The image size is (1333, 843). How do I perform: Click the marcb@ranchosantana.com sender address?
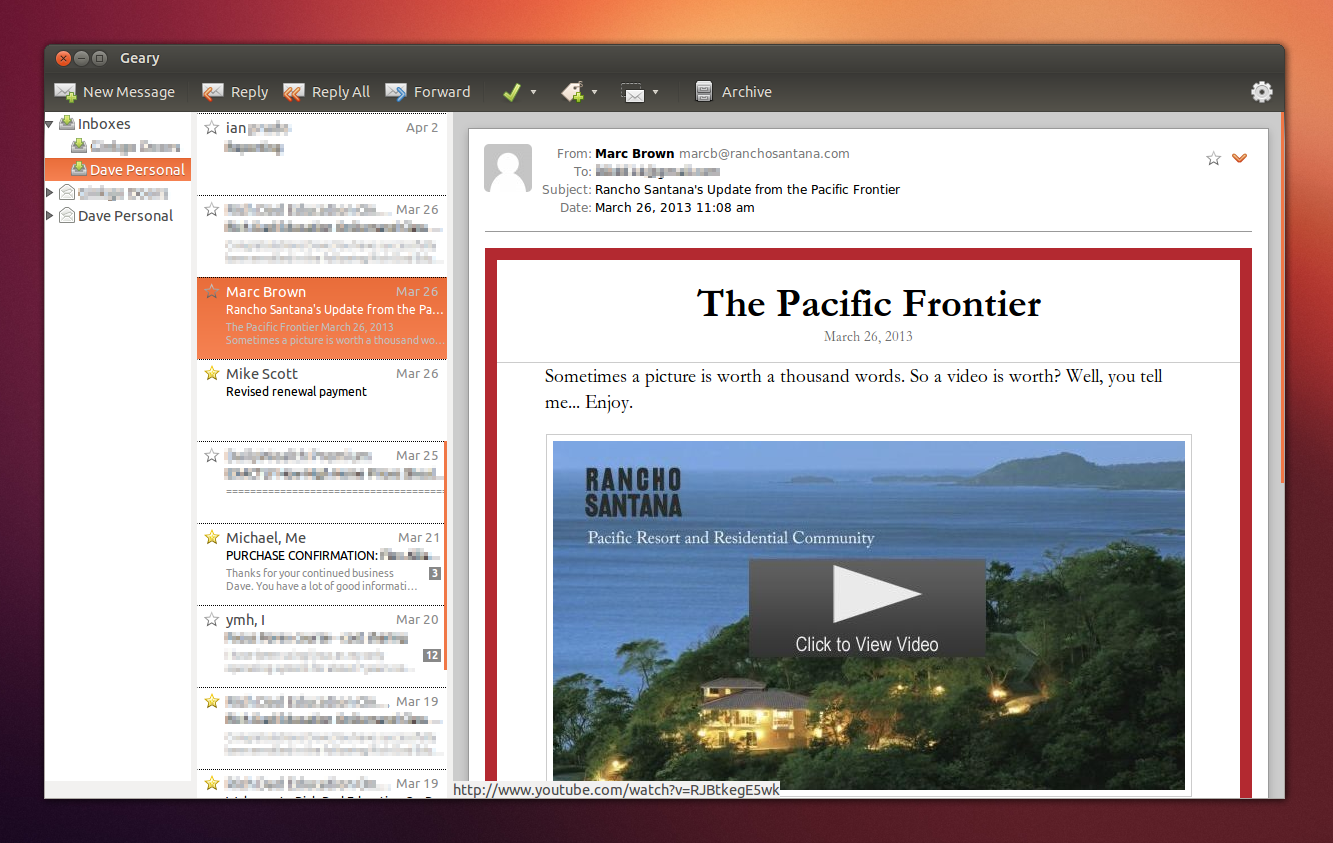coord(764,154)
